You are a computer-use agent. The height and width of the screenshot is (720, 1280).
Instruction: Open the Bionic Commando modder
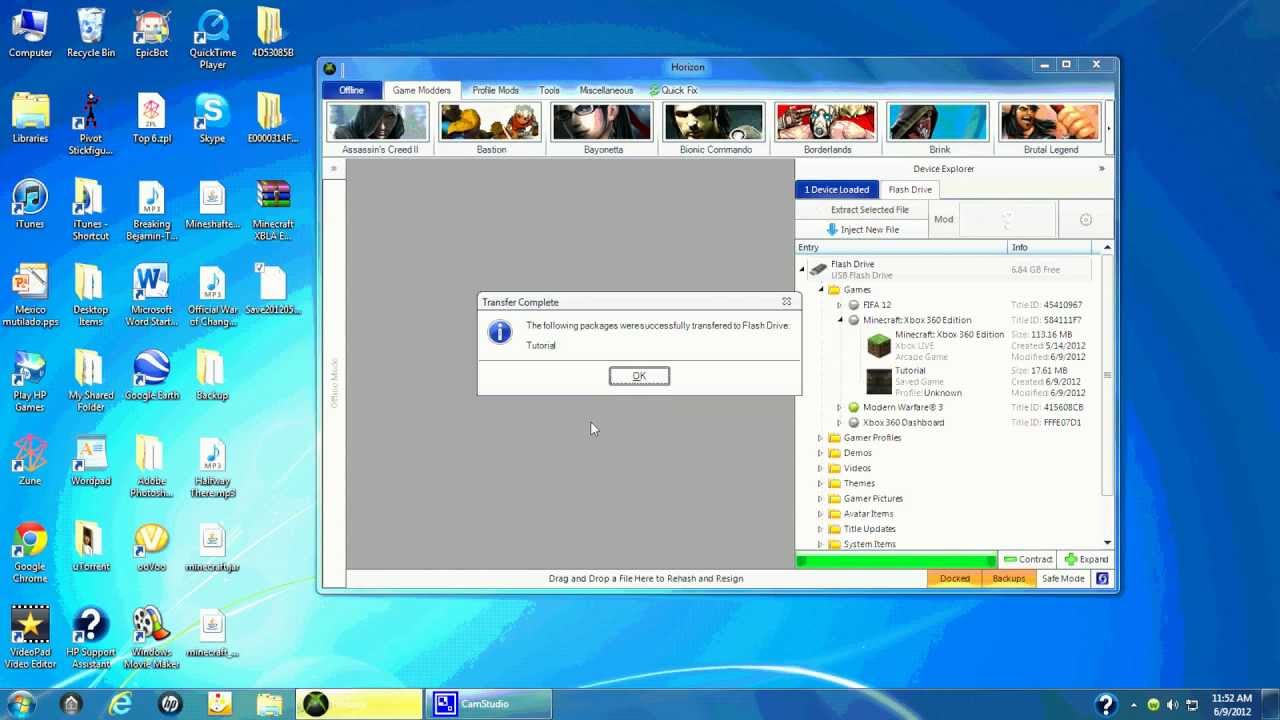tap(715, 129)
